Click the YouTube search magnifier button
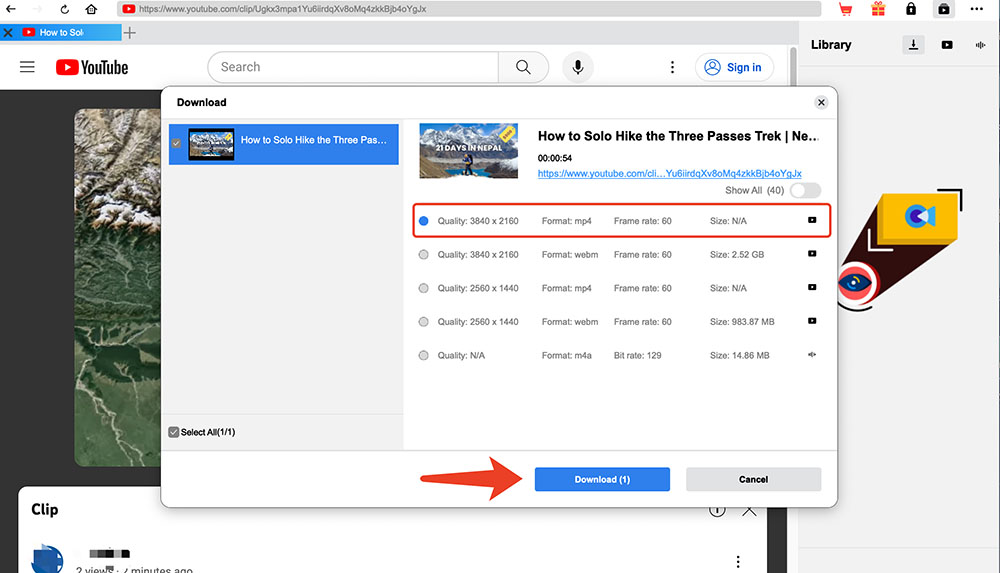The width and height of the screenshot is (1000, 573). 523,67
